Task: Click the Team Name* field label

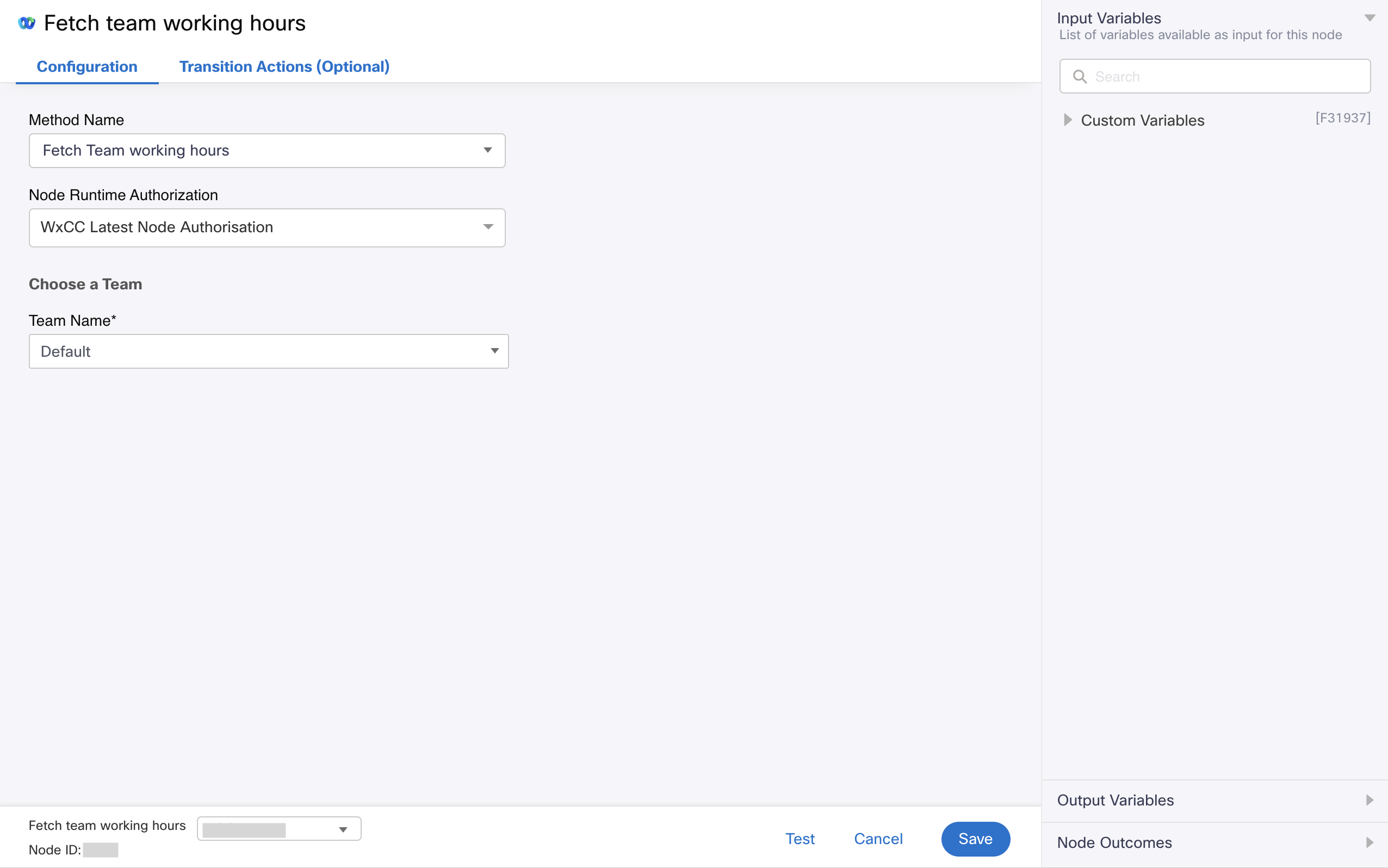Action: point(72,320)
